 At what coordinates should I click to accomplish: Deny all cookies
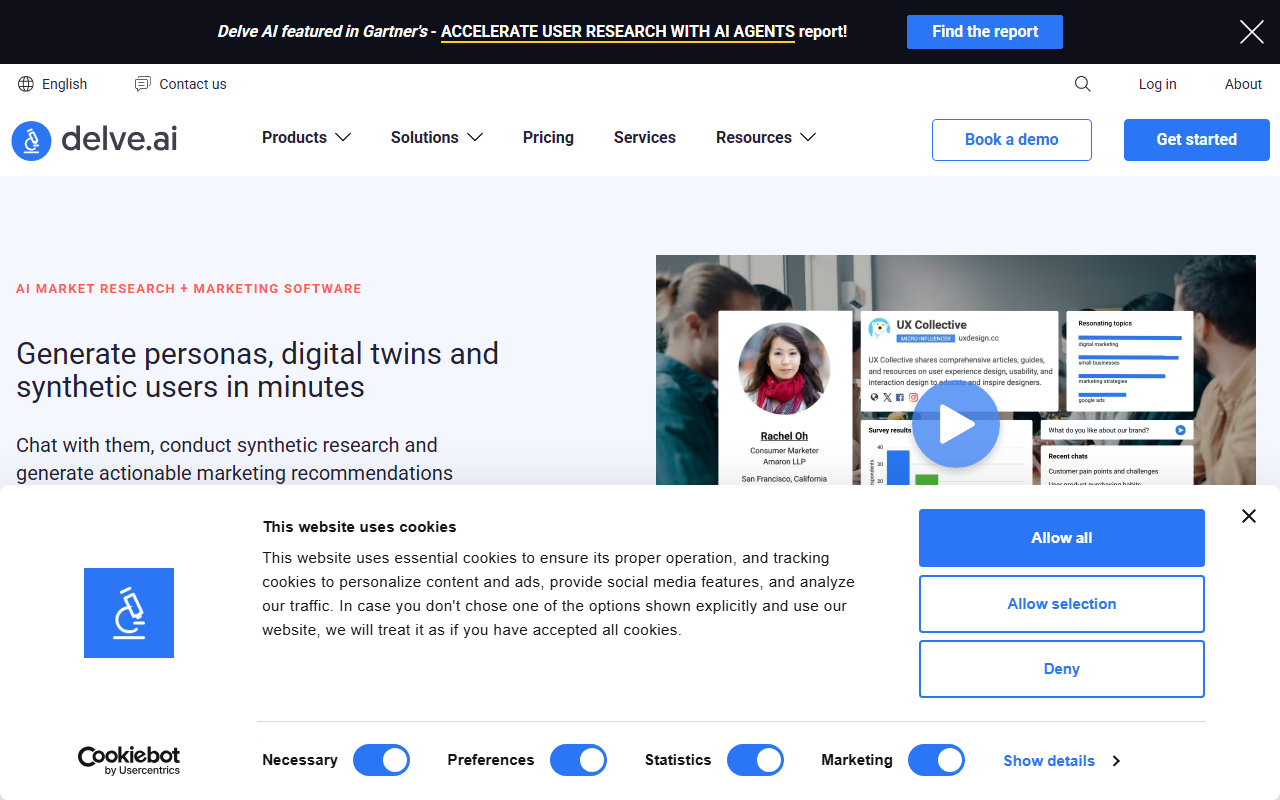(x=1062, y=669)
